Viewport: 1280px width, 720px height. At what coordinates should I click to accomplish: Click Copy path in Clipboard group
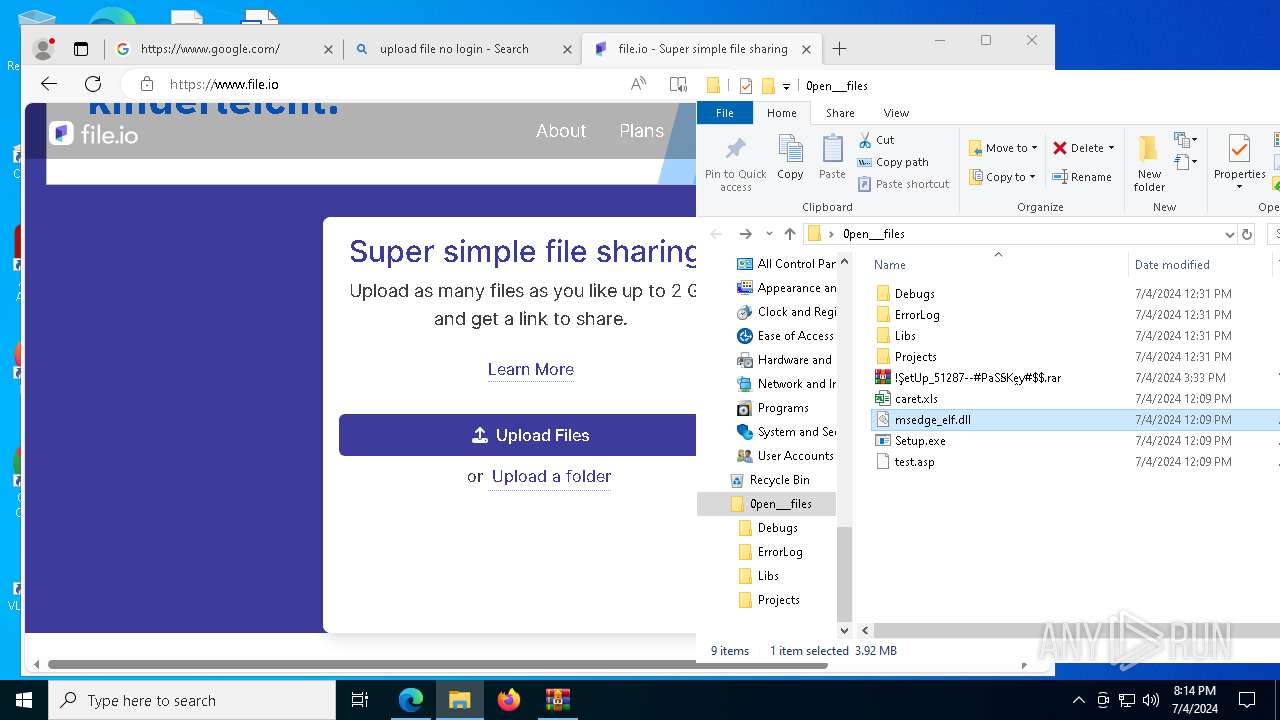[x=893, y=162]
